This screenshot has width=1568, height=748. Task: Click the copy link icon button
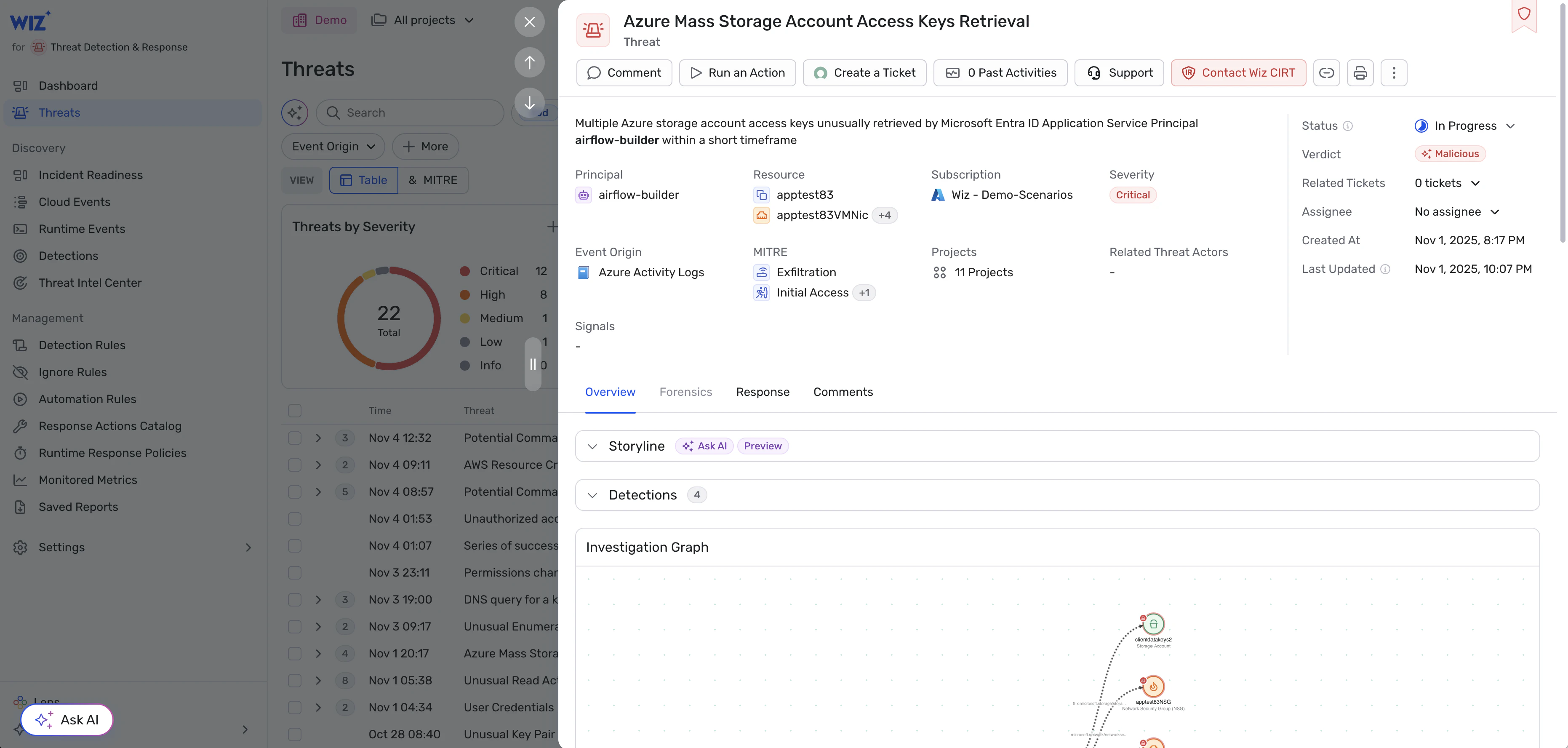pos(1326,73)
